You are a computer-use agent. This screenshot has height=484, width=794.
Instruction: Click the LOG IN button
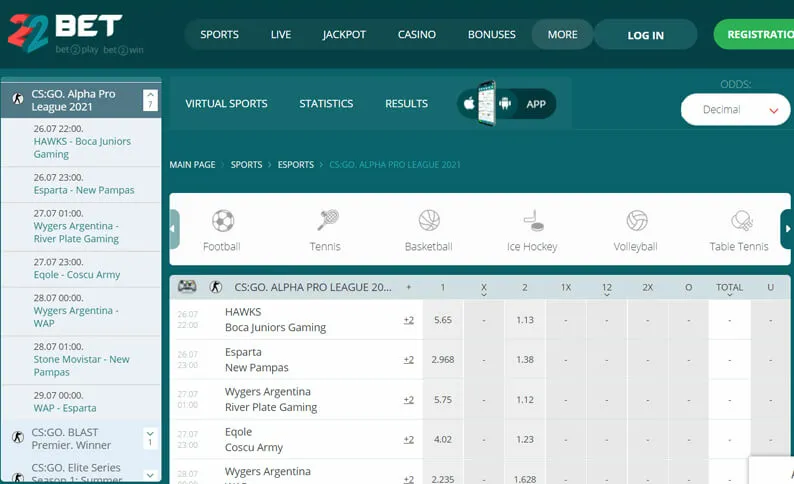coord(645,35)
